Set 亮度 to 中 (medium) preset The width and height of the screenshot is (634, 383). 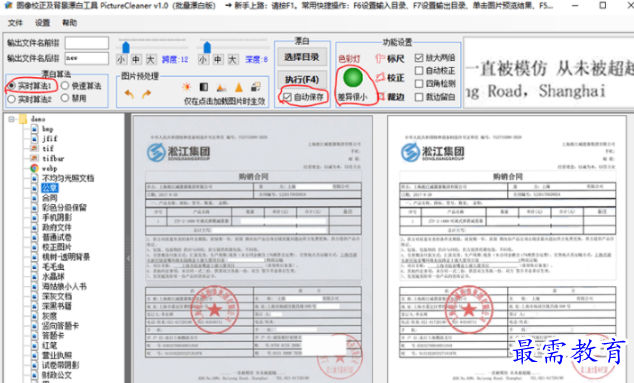pos(136,60)
